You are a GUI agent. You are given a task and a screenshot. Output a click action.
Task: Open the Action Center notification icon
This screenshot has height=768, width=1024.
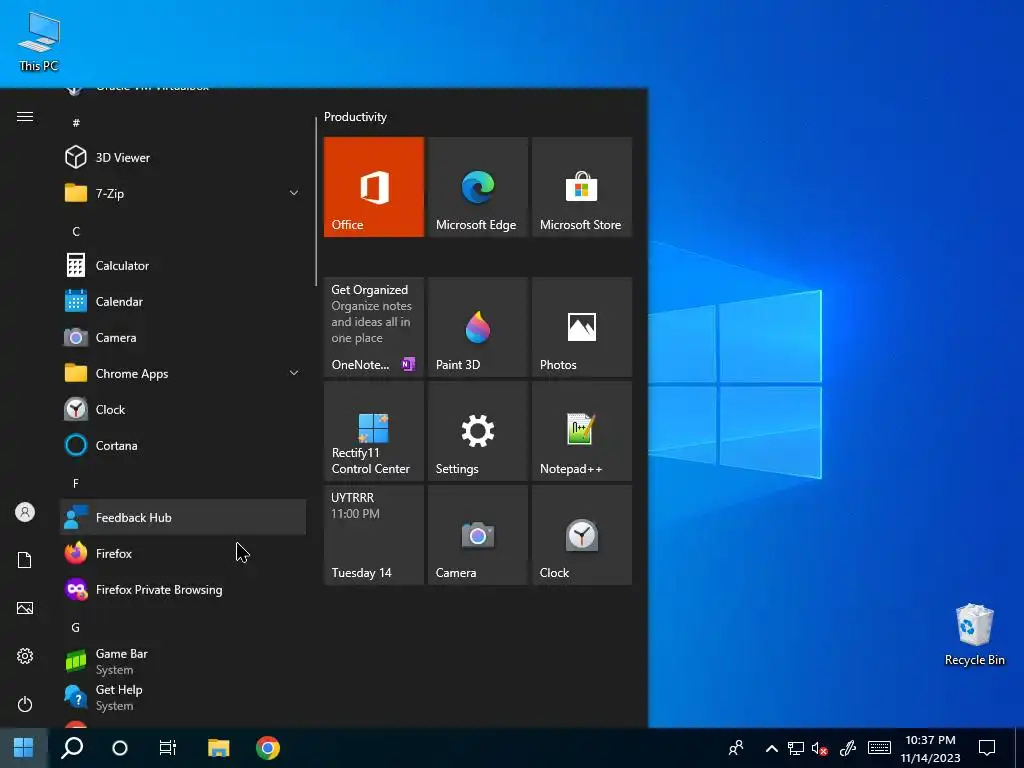click(987, 748)
